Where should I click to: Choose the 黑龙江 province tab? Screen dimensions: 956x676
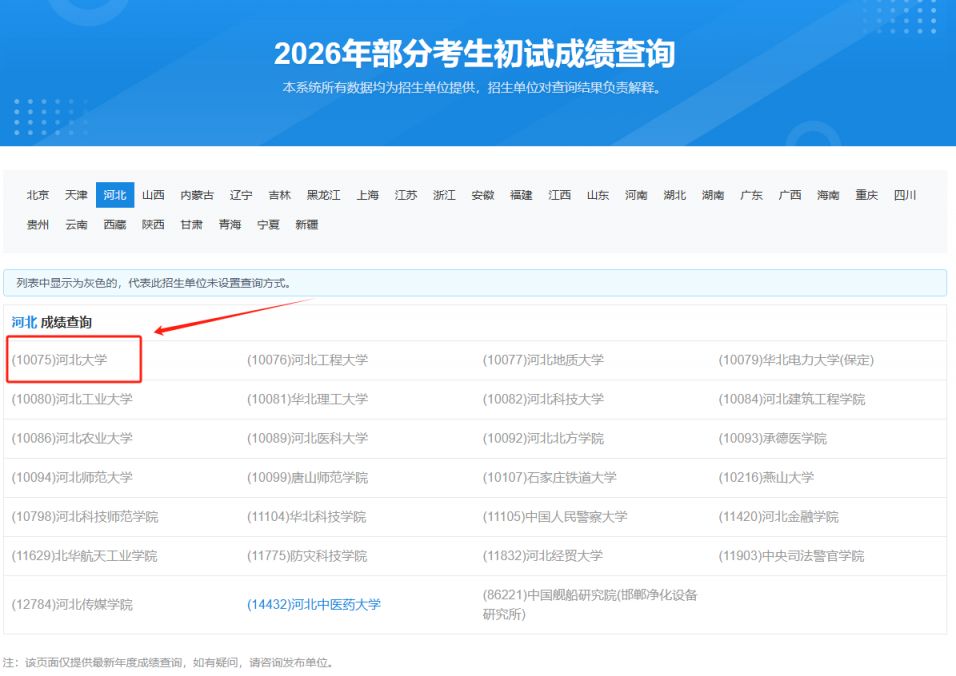coord(323,195)
